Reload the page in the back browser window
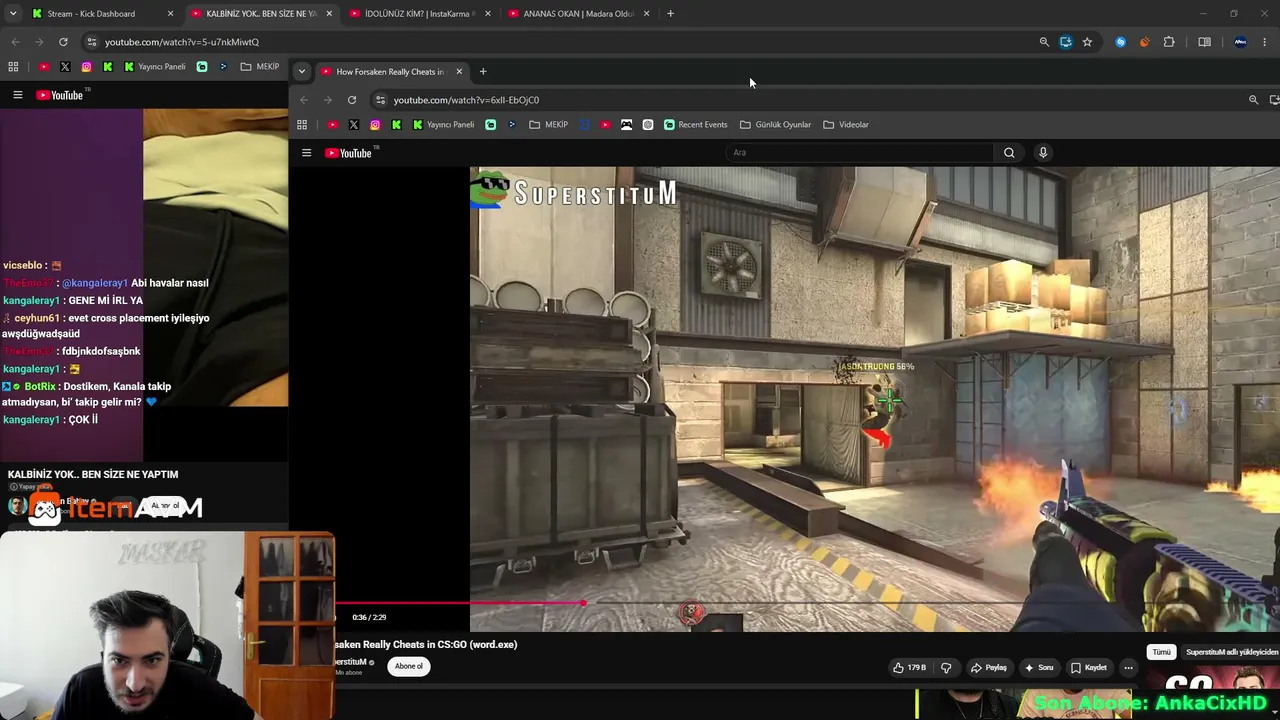The image size is (1280, 720). click(x=63, y=42)
